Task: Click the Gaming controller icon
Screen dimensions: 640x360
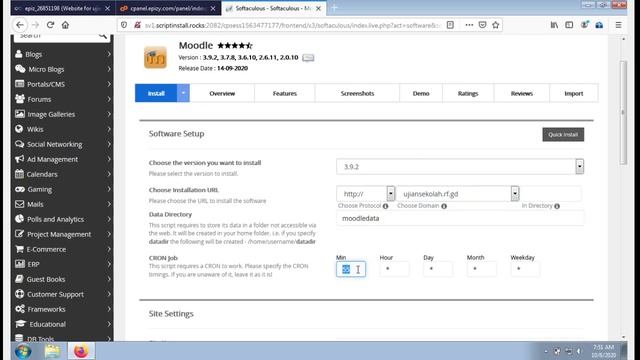Action: (20, 189)
